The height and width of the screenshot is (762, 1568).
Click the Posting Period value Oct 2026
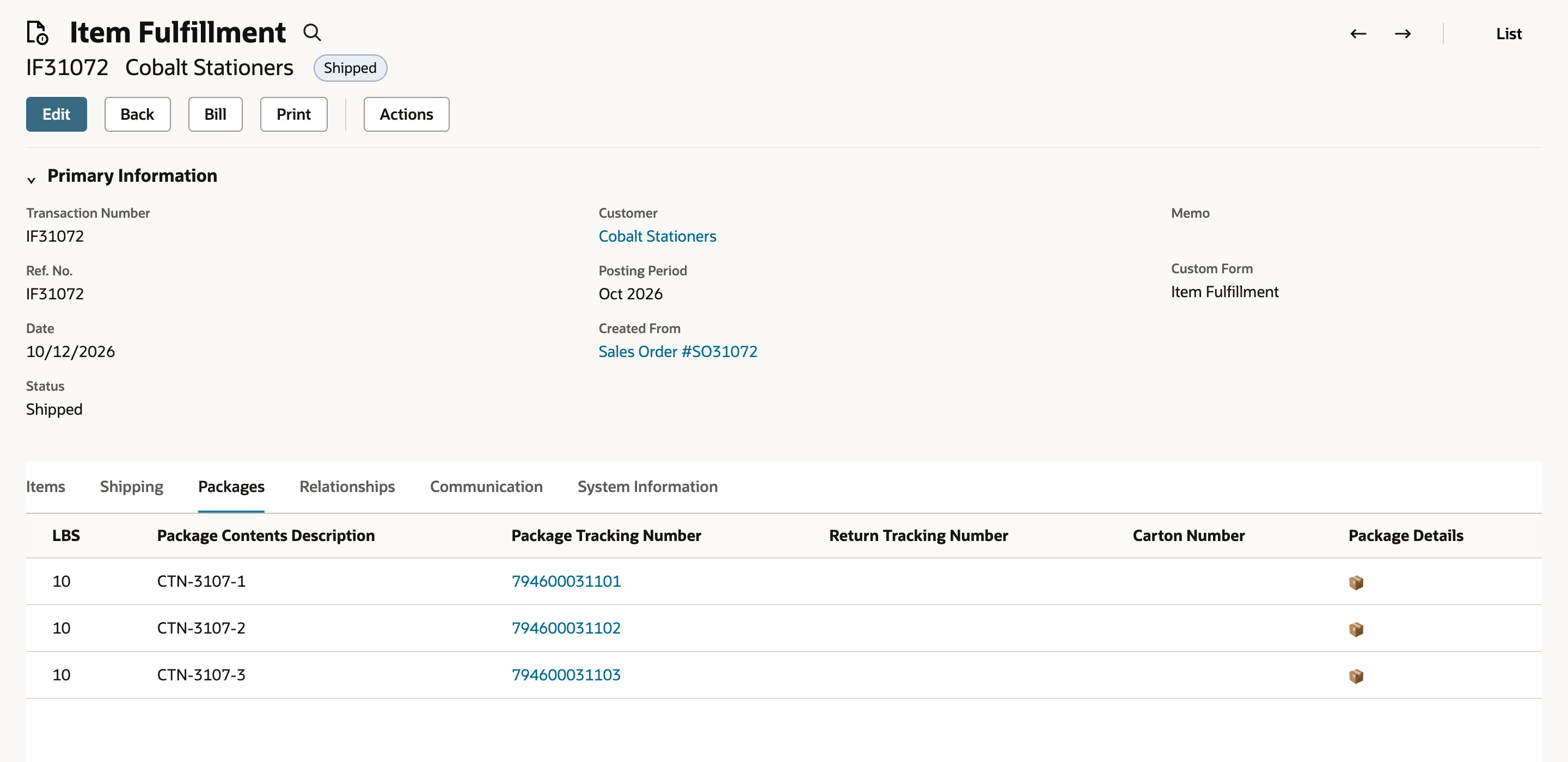(630, 294)
